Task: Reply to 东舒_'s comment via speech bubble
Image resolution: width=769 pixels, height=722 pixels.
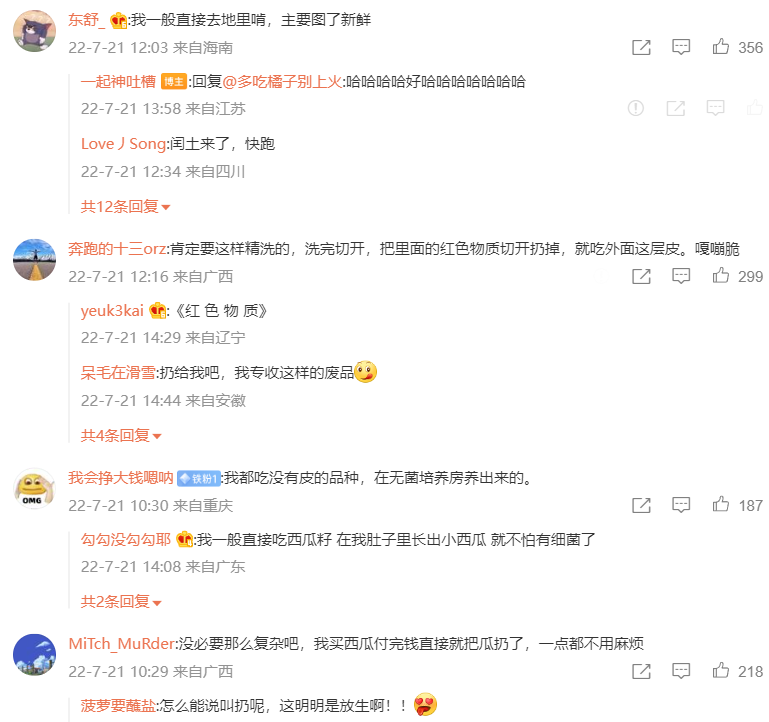Action: pos(681,47)
